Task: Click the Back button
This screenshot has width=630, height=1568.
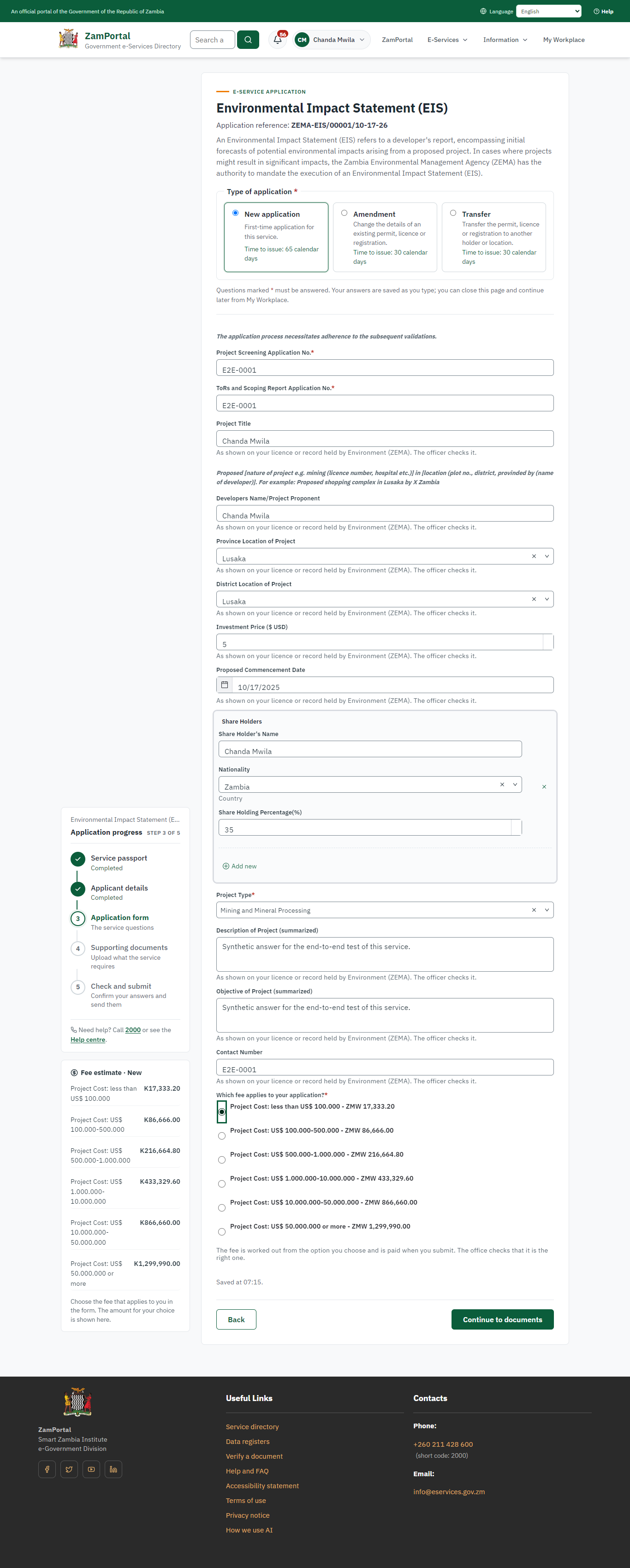Action: pos(236,1319)
